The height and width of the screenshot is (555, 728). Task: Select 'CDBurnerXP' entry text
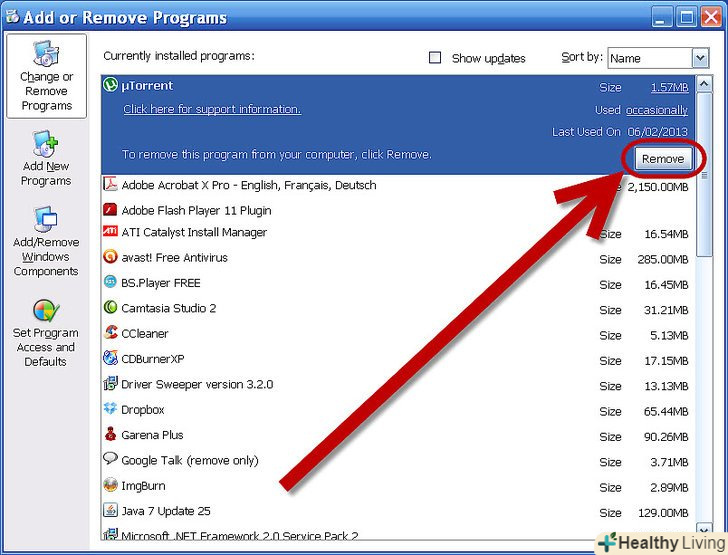click(153, 359)
